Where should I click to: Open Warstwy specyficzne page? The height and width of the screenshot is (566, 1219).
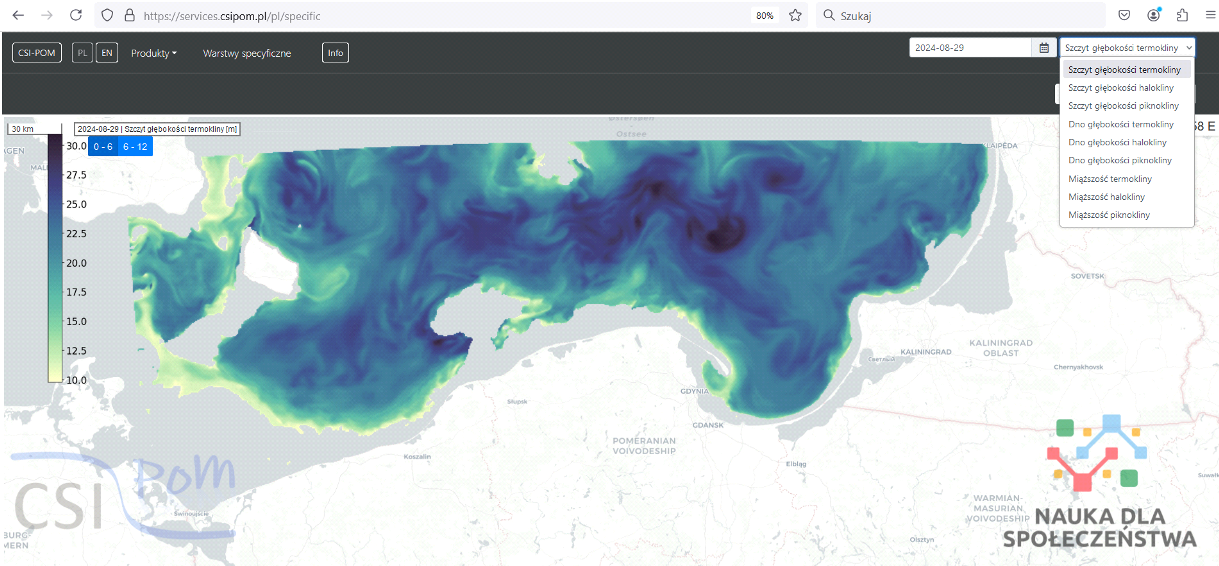[x=247, y=53]
